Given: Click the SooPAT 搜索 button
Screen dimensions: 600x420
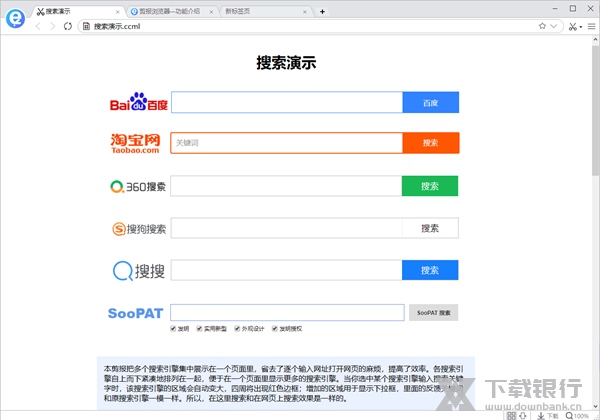Looking at the screenshot, I should coord(434,313).
